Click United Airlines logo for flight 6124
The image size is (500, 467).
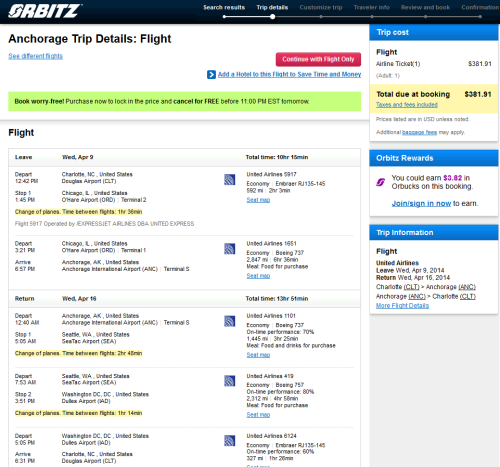230,441
